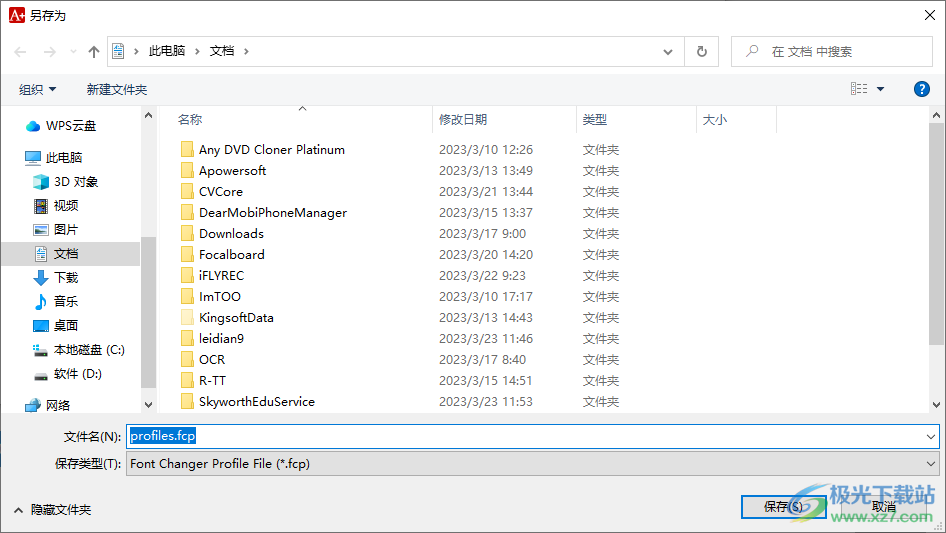Click the 文件名 input field
The width and height of the screenshot is (946, 533).
pos(525,436)
